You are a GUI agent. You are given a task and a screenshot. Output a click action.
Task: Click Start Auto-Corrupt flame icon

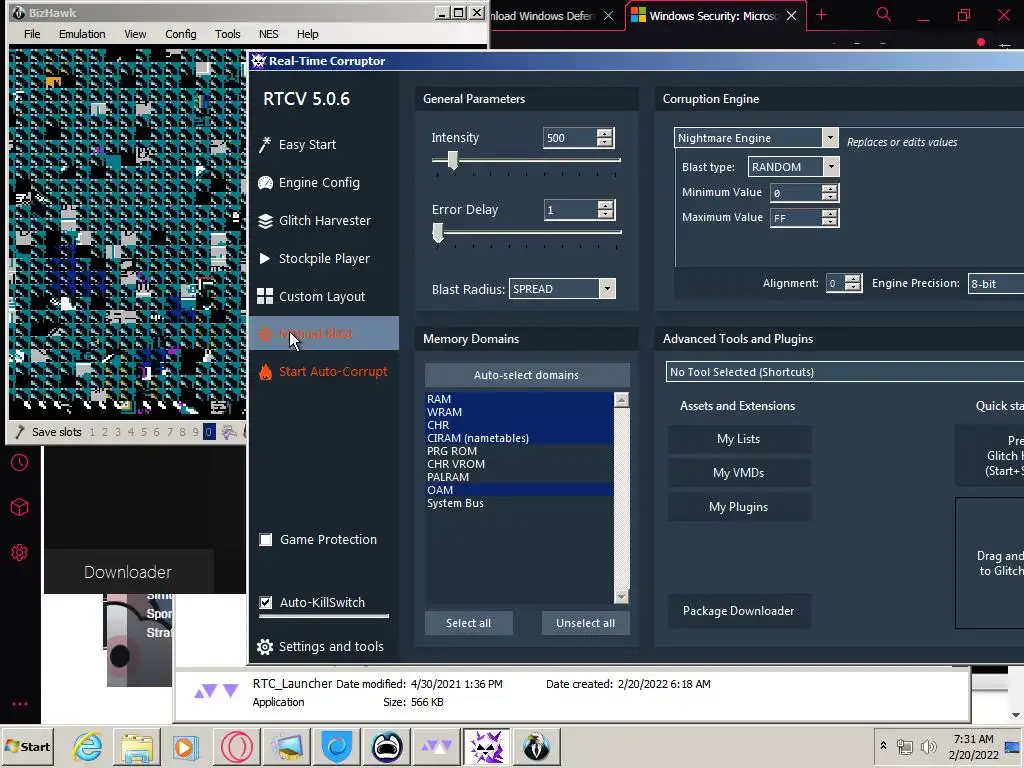point(265,372)
